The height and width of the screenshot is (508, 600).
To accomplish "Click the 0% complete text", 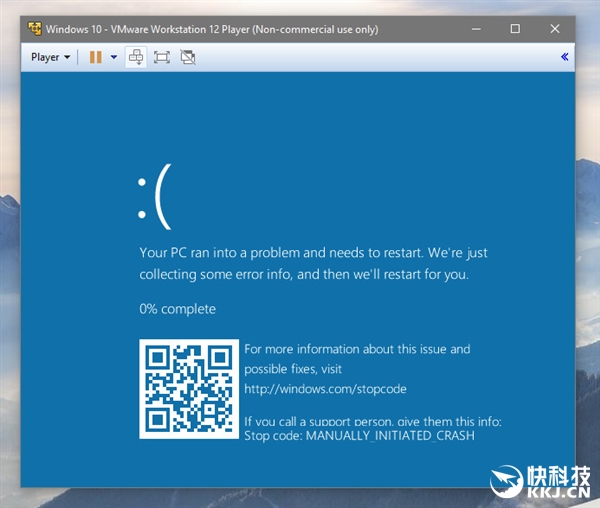I will coord(178,309).
